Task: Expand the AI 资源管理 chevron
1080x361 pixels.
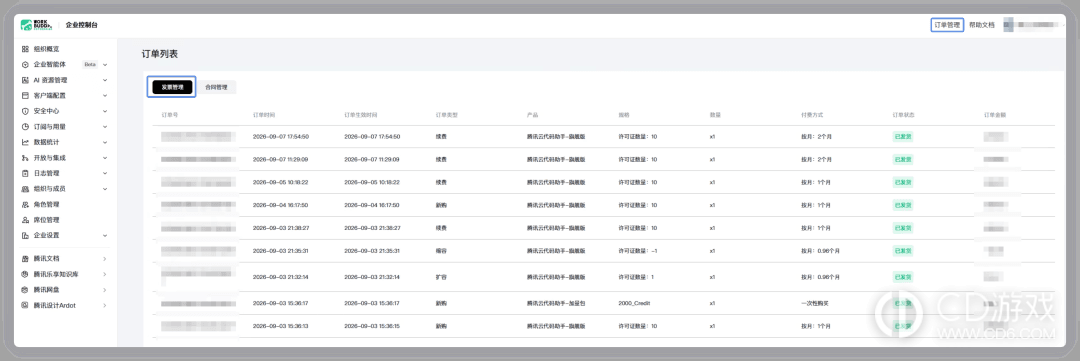Action: point(105,80)
